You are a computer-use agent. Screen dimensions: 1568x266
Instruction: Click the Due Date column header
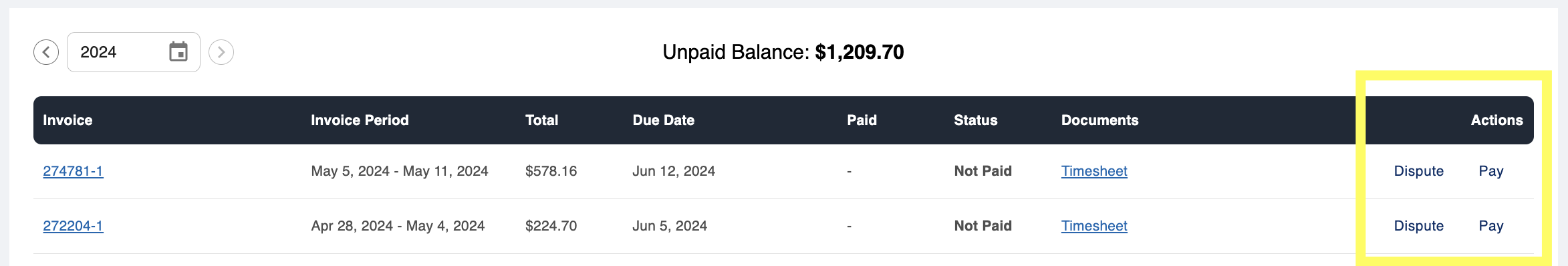tap(664, 120)
